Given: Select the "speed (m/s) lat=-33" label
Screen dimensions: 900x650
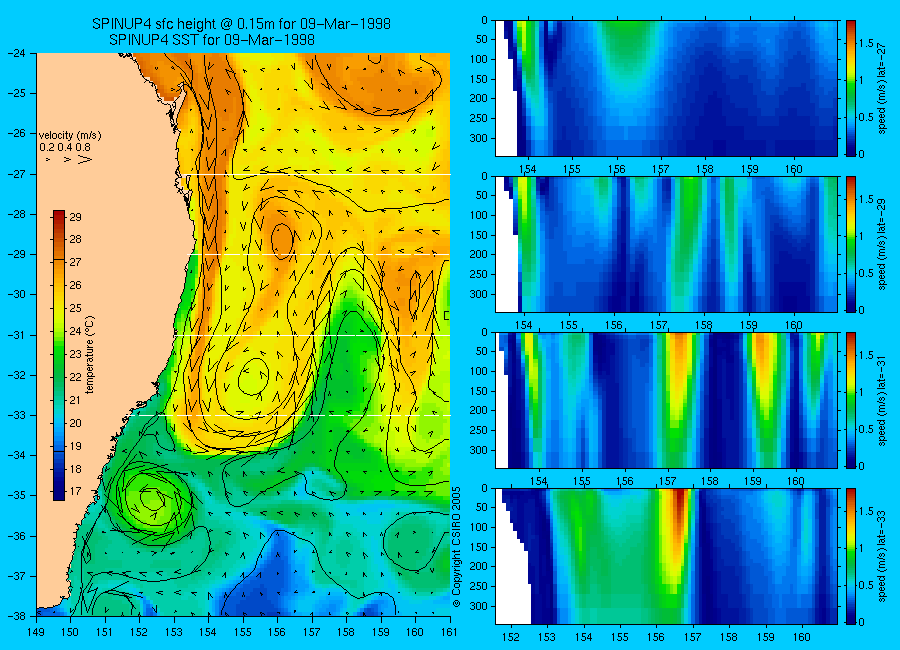Looking at the screenshot, I should (882, 556).
